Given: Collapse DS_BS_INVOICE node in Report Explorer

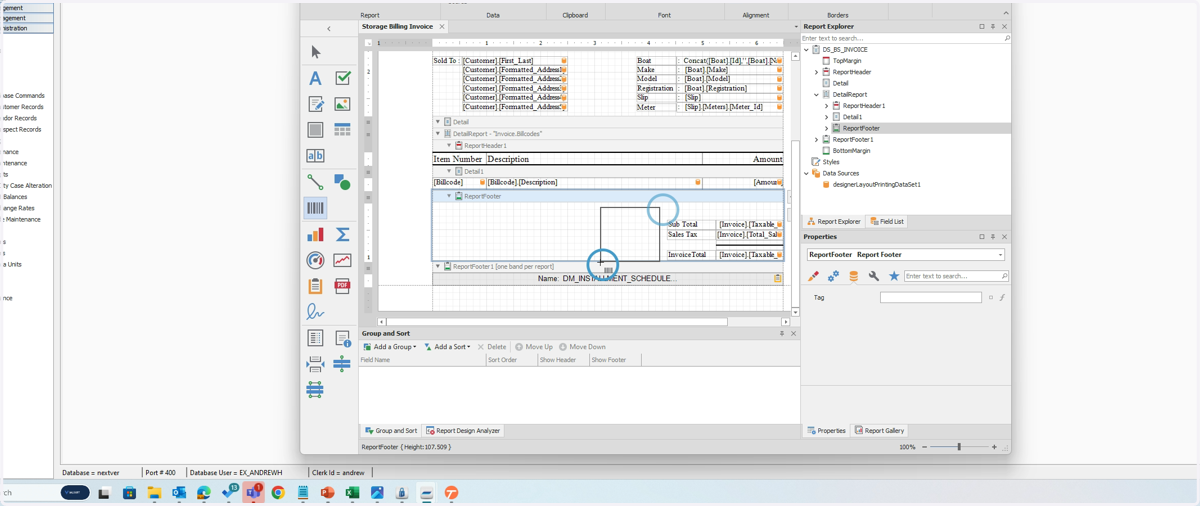Looking at the screenshot, I should 807,49.
